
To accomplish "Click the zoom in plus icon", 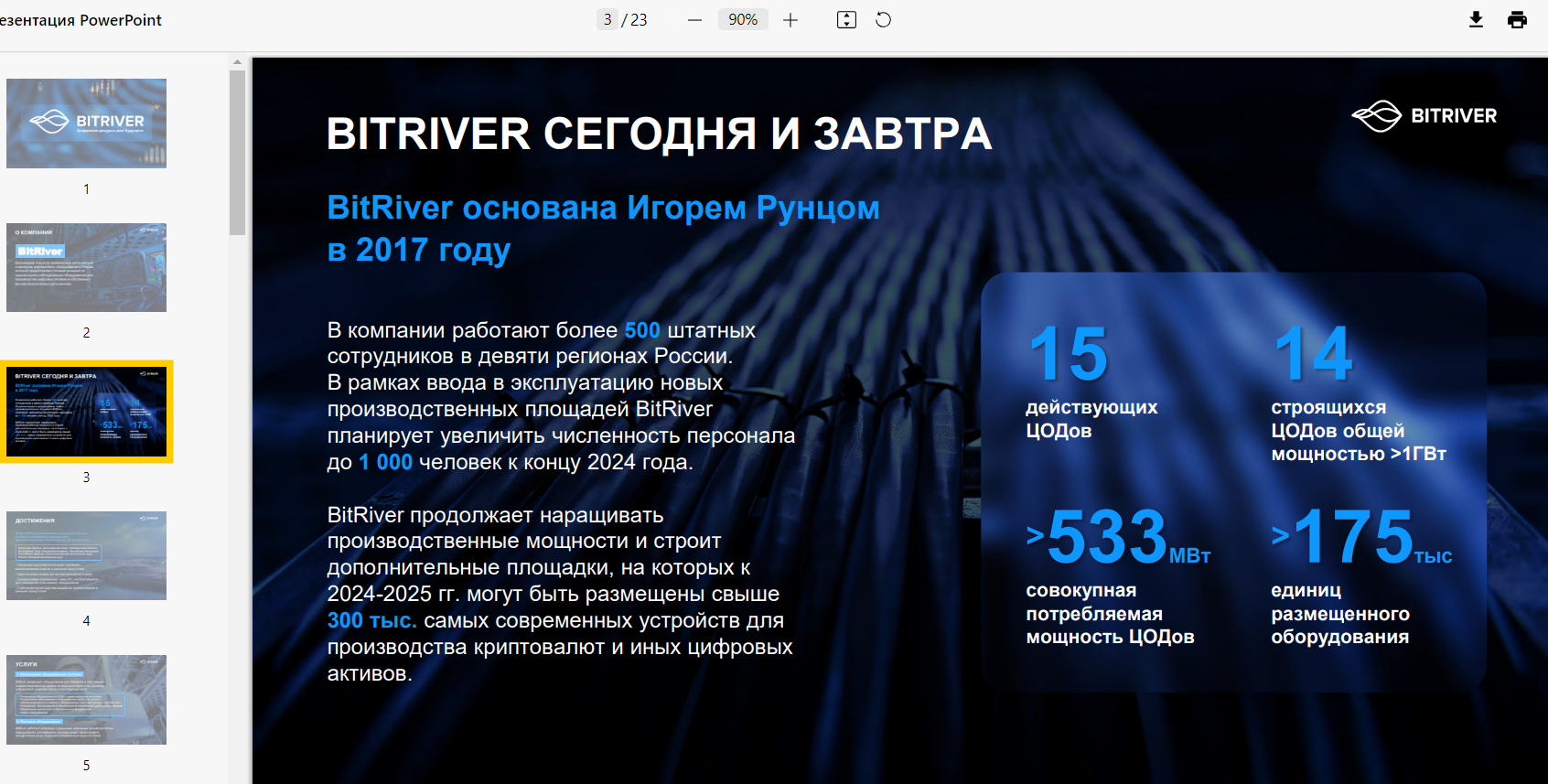I will click(x=790, y=20).
